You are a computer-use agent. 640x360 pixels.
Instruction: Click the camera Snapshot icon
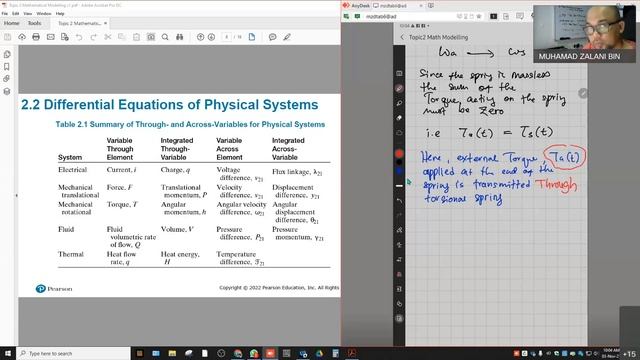point(151,37)
